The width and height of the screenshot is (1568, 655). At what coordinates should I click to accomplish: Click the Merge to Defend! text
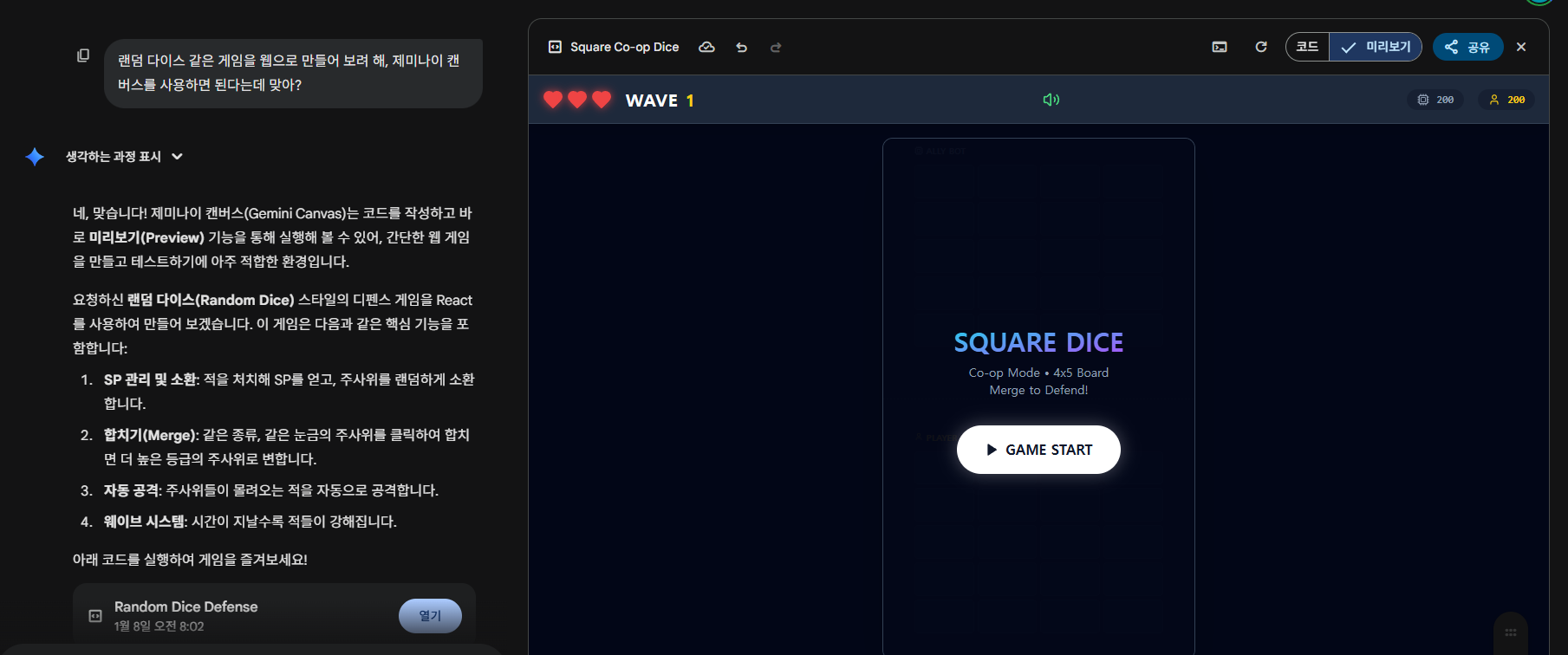(x=1038, y=390)
